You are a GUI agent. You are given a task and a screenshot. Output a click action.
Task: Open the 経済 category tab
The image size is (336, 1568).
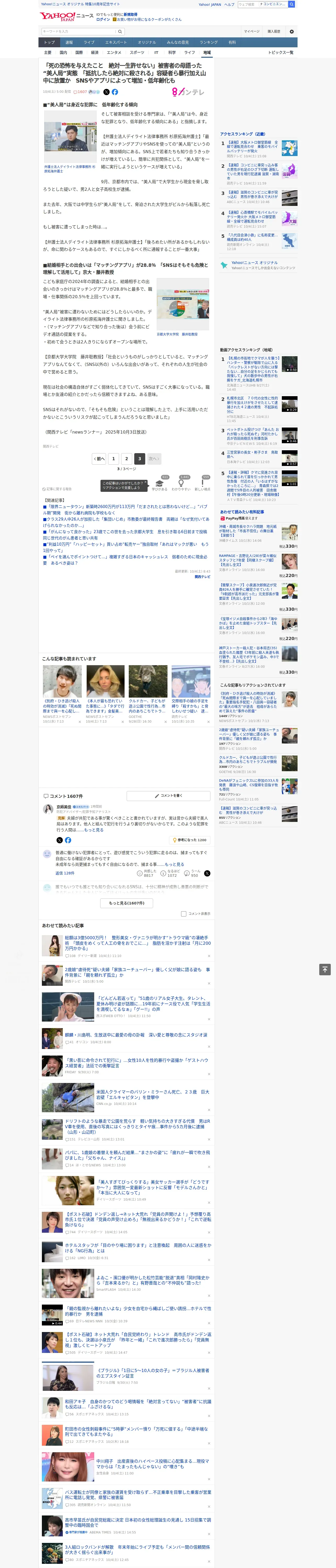[x=94, y=52]
